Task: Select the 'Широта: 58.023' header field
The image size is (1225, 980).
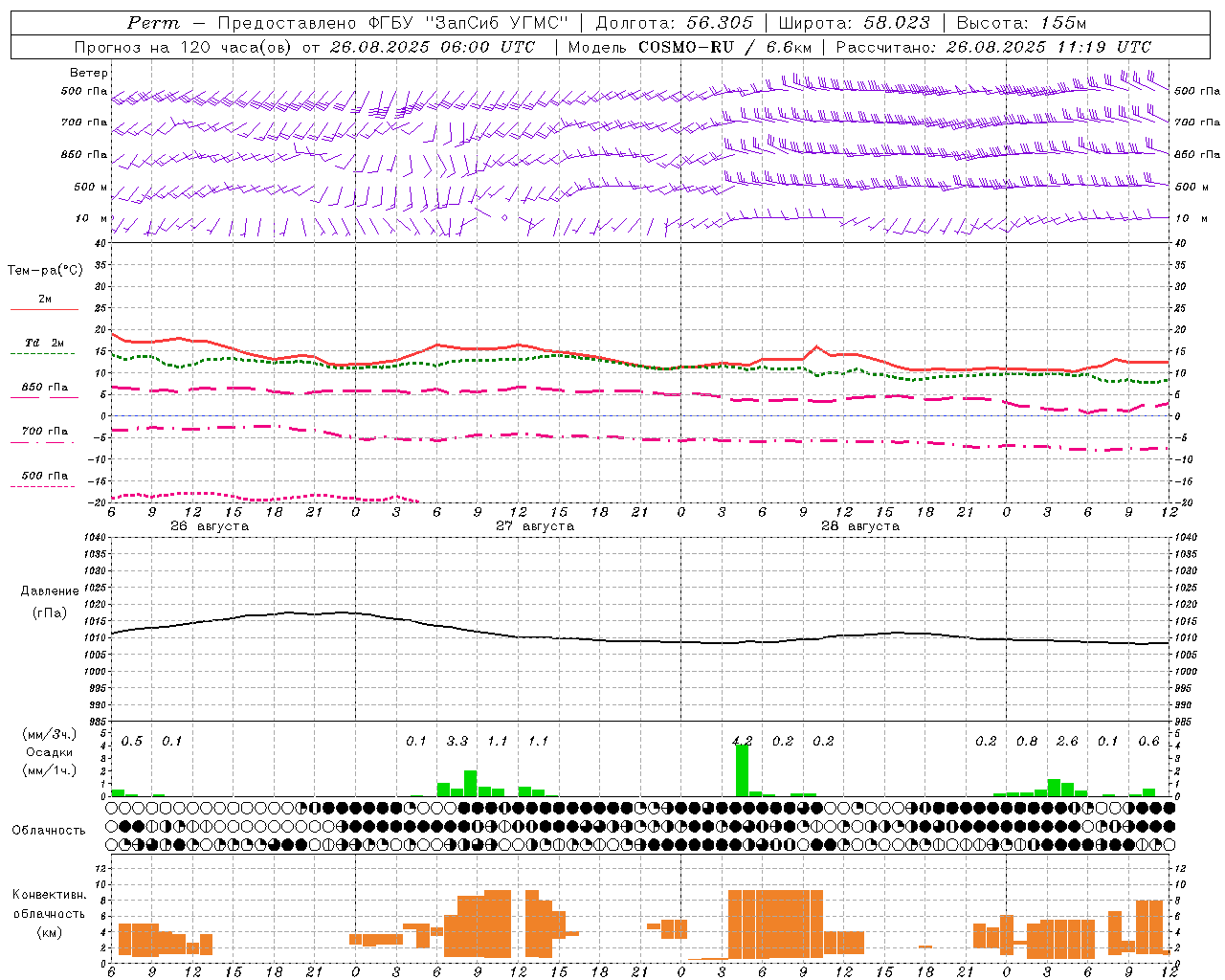Action: 854,23
